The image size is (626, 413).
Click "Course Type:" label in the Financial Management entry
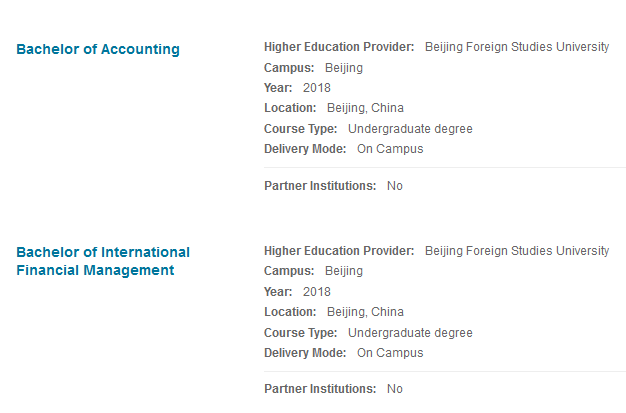click(301, 333)
